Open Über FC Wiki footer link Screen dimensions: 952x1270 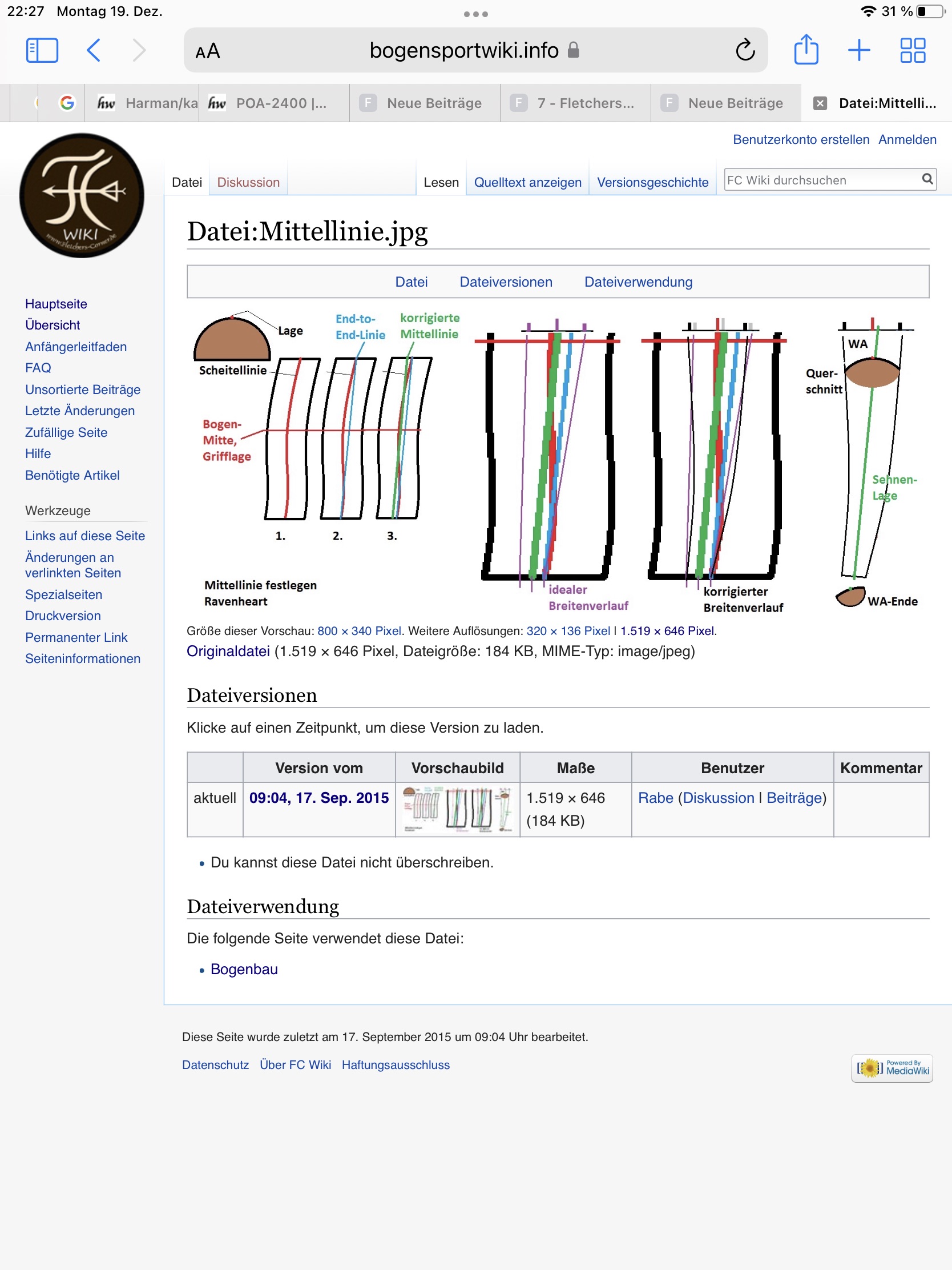pos(295,1064)
